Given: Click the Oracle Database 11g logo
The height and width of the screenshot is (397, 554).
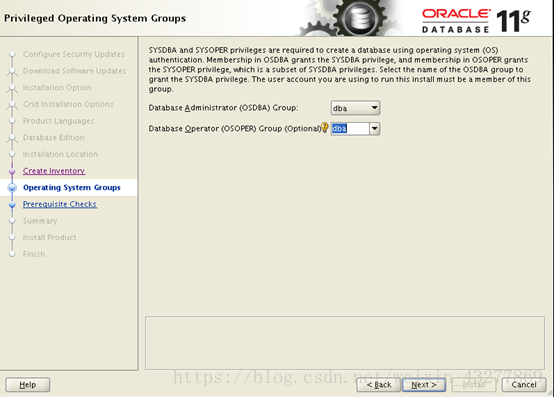Looking at the screenshot, I should 476,21.
